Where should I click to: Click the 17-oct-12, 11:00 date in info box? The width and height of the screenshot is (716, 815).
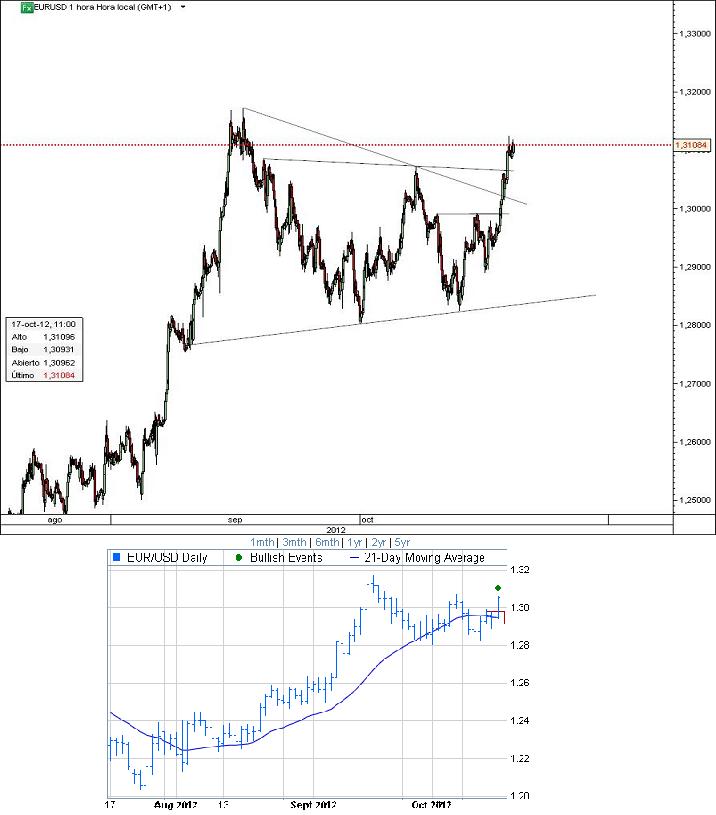[x=44, y=324]
